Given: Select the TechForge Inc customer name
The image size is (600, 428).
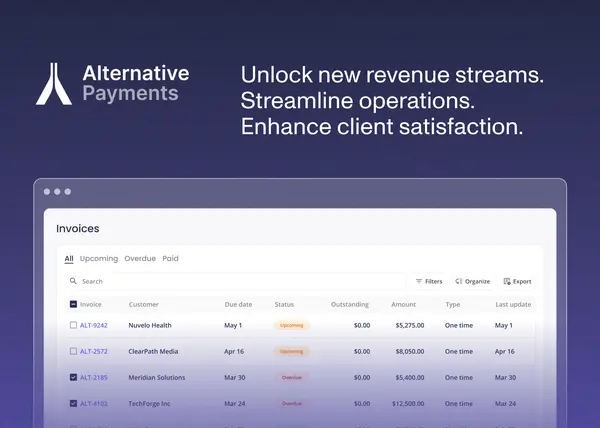Looking at the screenshot, I should click(x=149, y=403).
